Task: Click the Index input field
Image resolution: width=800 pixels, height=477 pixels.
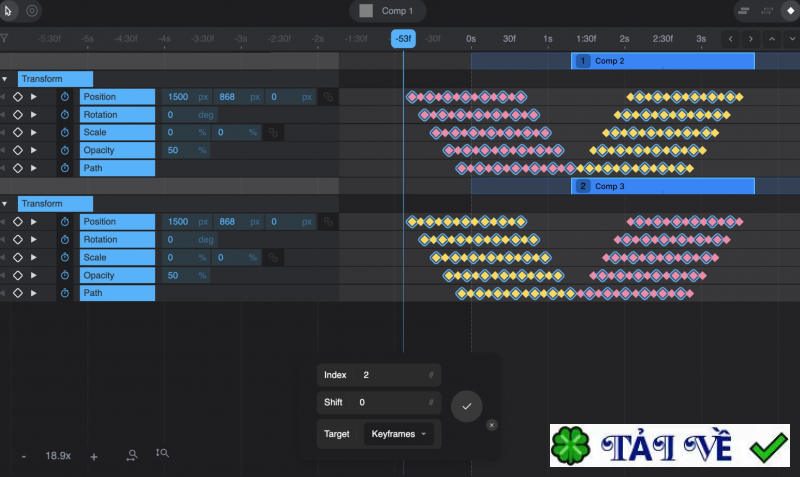Action: tap(389, 375)
